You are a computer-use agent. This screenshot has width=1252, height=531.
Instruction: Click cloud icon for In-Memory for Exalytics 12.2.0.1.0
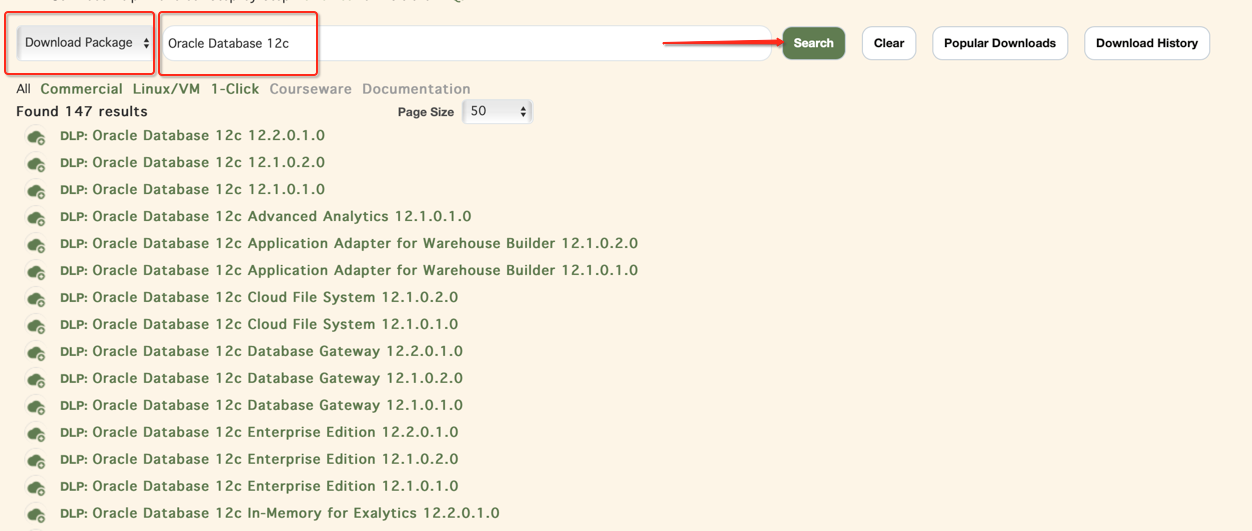point(36,515)
